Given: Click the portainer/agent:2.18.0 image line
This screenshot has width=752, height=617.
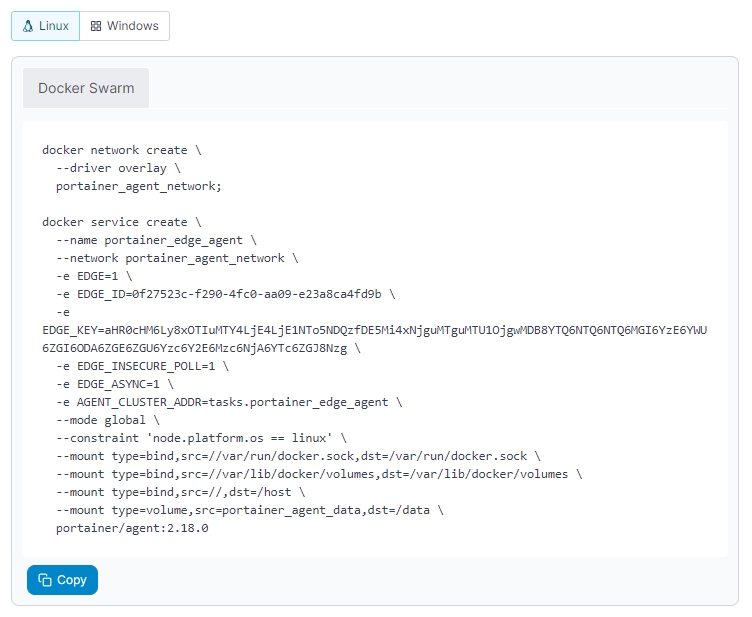Looking at the screenshot, I should pos(132,528).
